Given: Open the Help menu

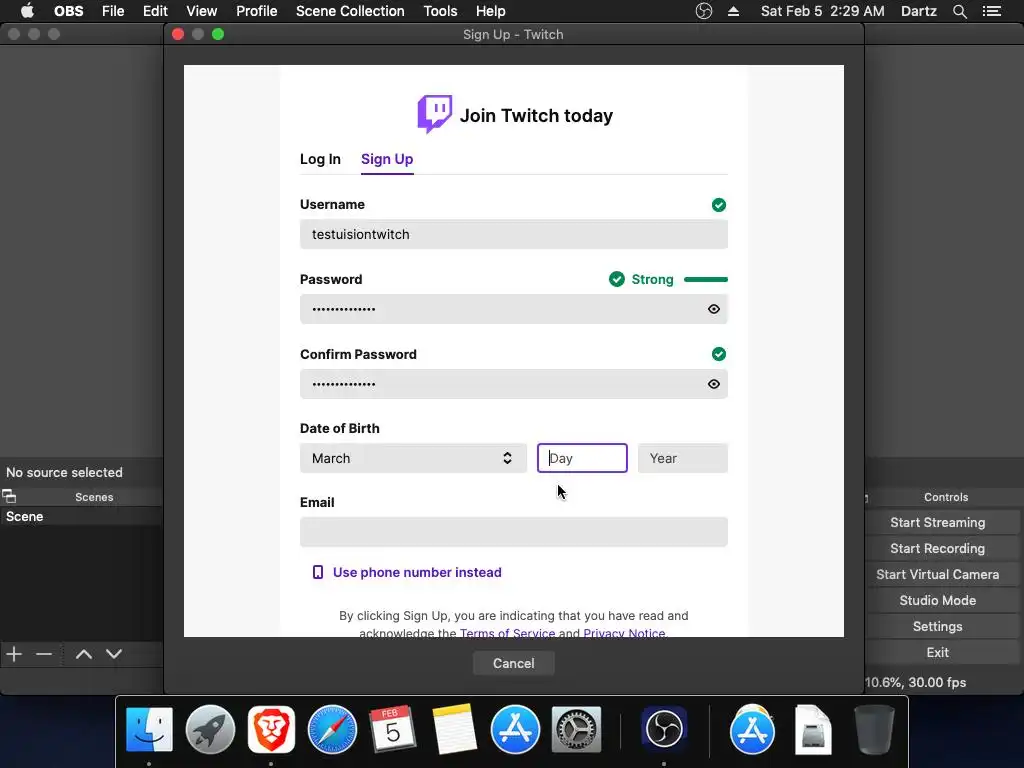Looking at the screenshot, I should [x=490, y=11].
